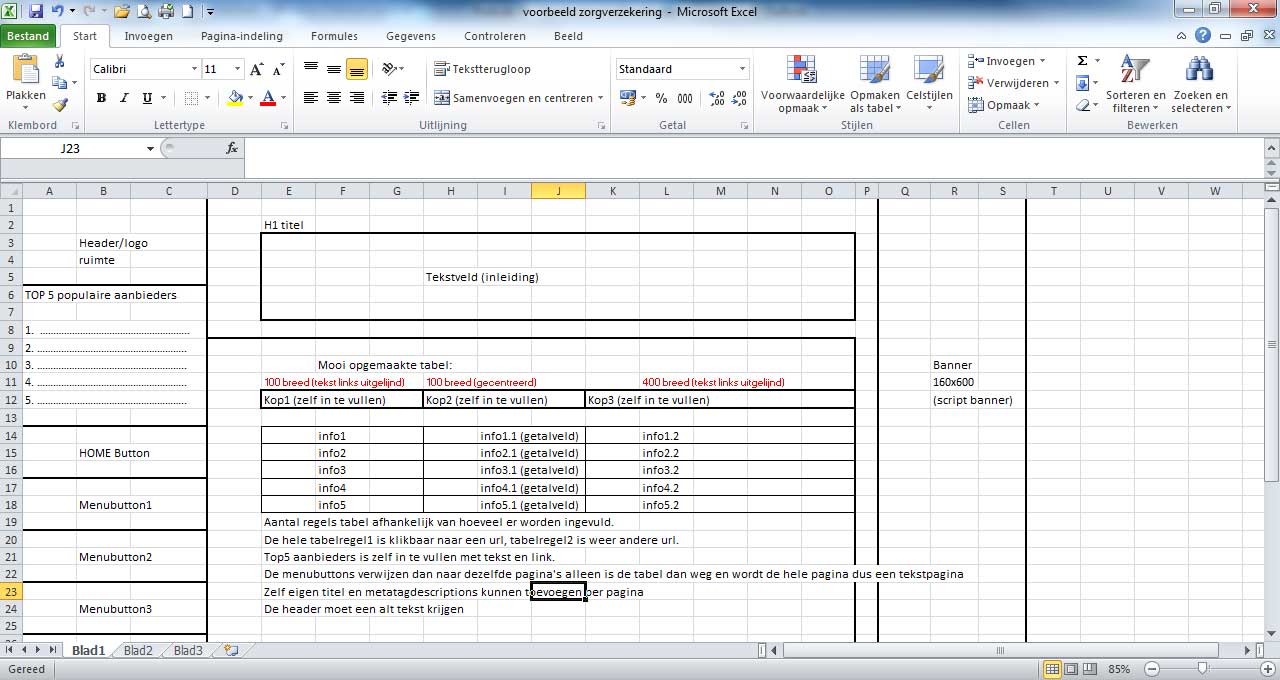Toggle bold formatting
Image resolution: width=1280 pixels, height=680 pixels.
click(x=101, y=98)
